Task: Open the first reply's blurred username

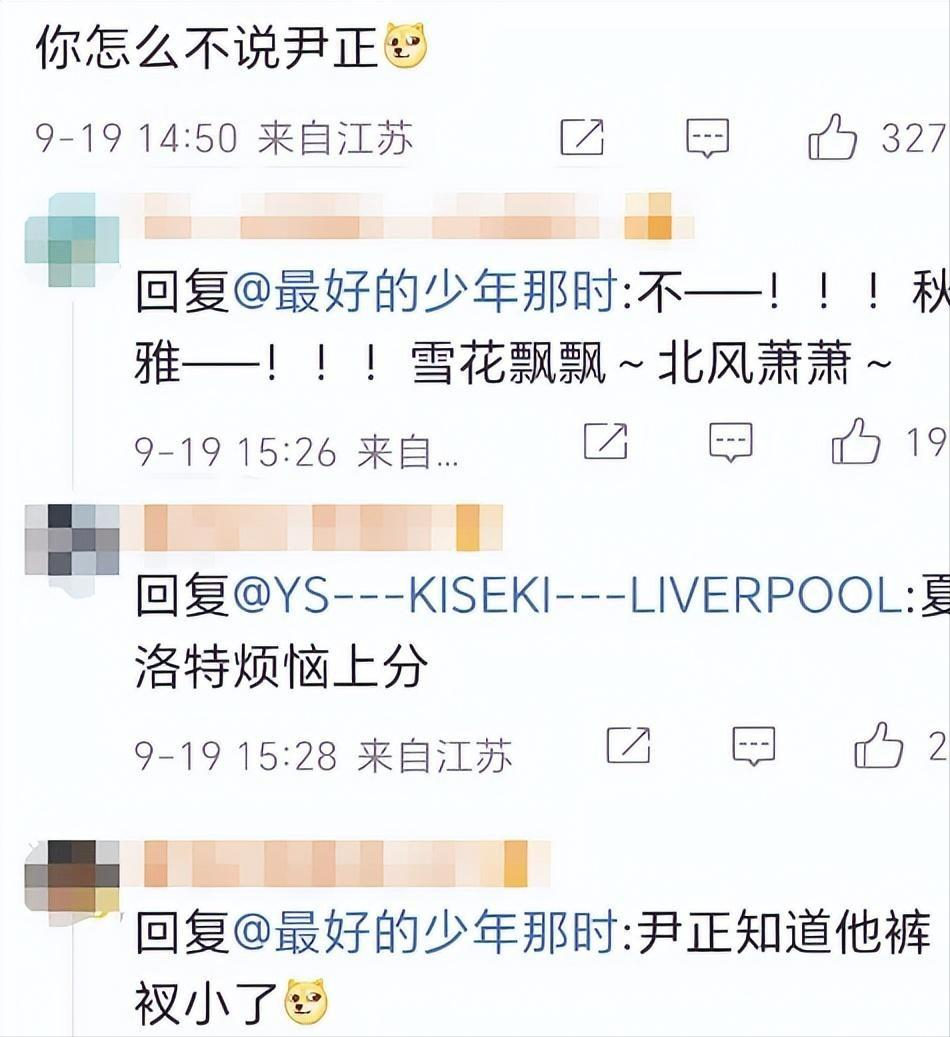Action: coord(418,216)
